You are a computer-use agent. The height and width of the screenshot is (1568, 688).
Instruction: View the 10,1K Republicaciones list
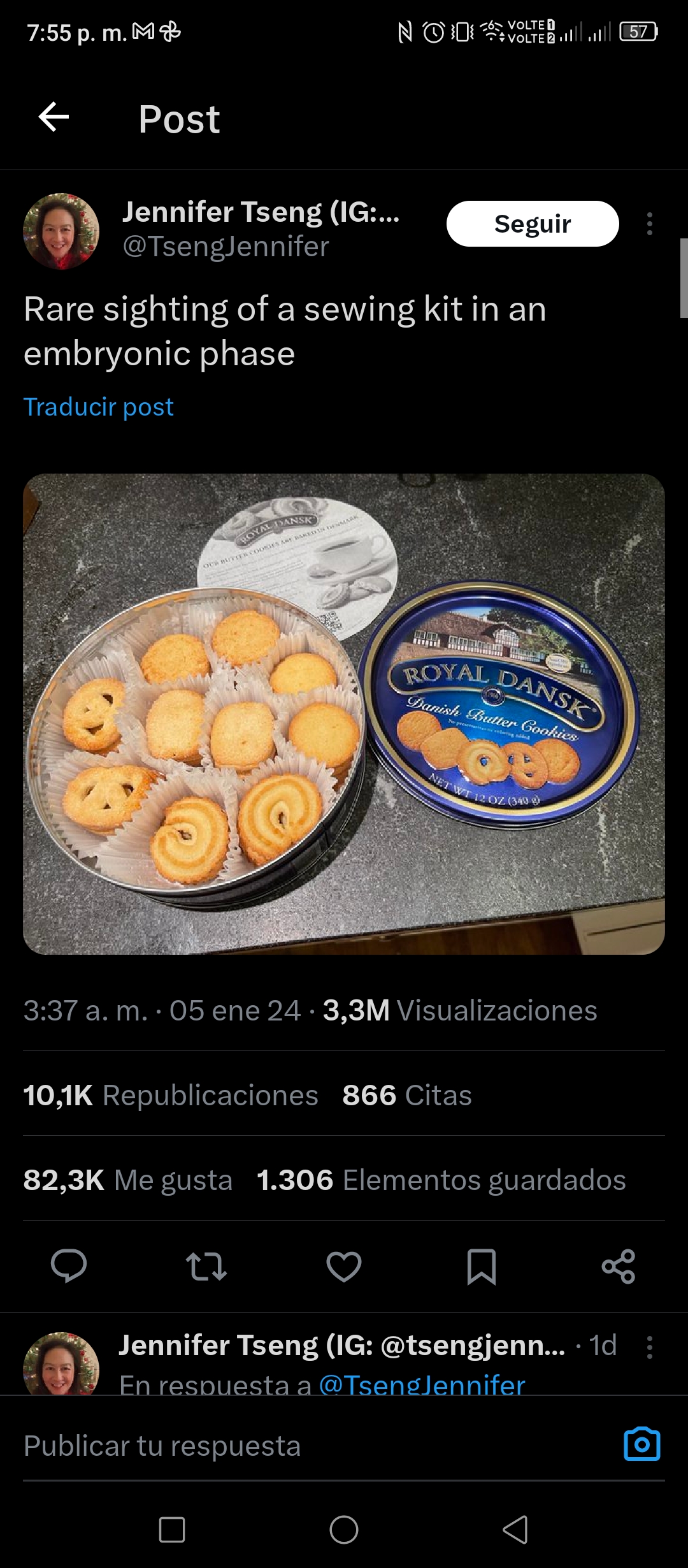pyautogui.click(x=171, y=1095)
